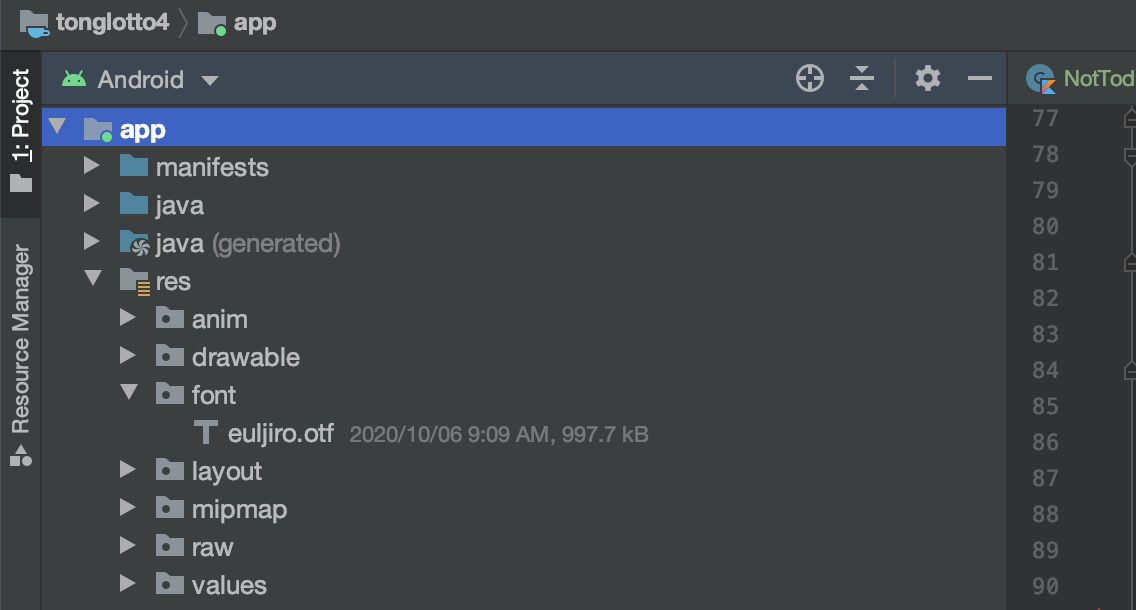1136x610 pixels.
Task: Expand the manifests folder
Action: [92, 166]
